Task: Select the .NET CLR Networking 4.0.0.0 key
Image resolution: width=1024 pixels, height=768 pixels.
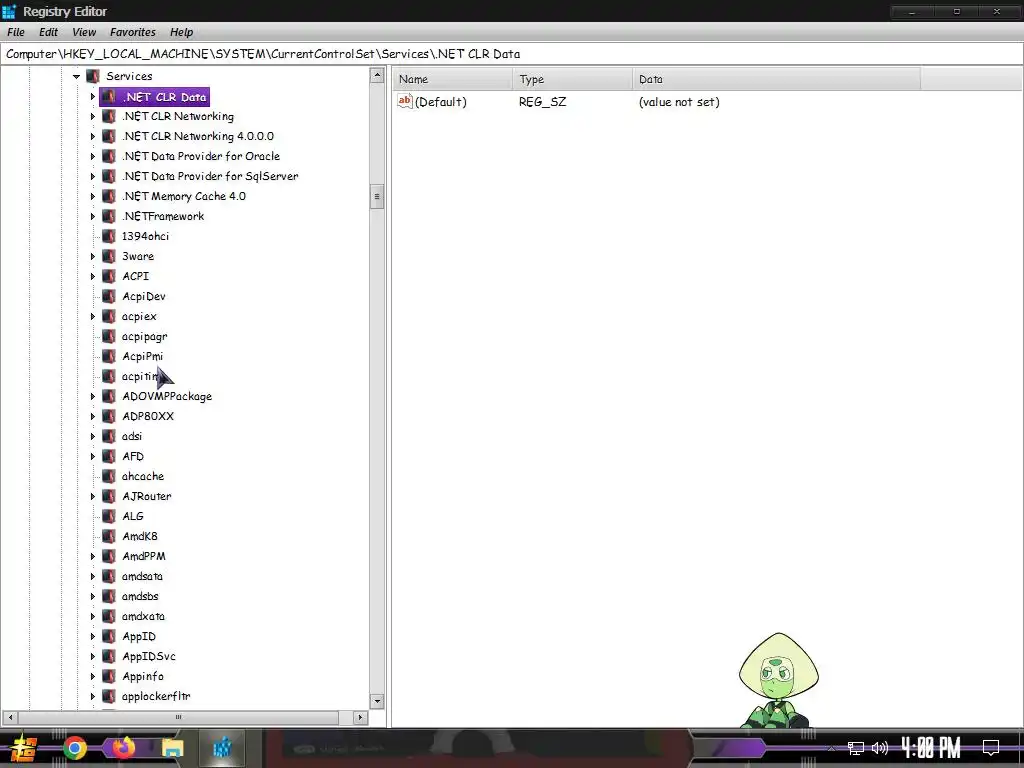Action: (198, 136)
